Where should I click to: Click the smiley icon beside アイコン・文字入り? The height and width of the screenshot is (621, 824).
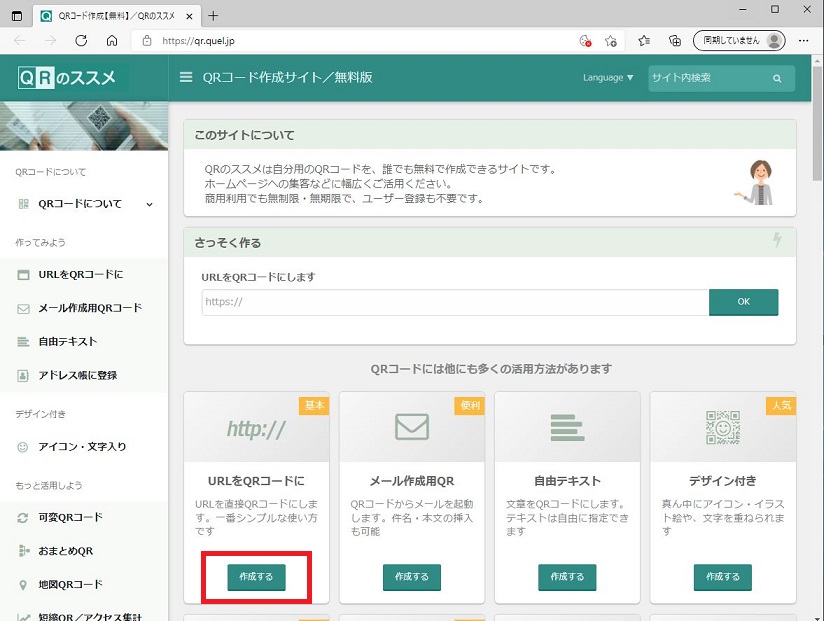[23, 447]
